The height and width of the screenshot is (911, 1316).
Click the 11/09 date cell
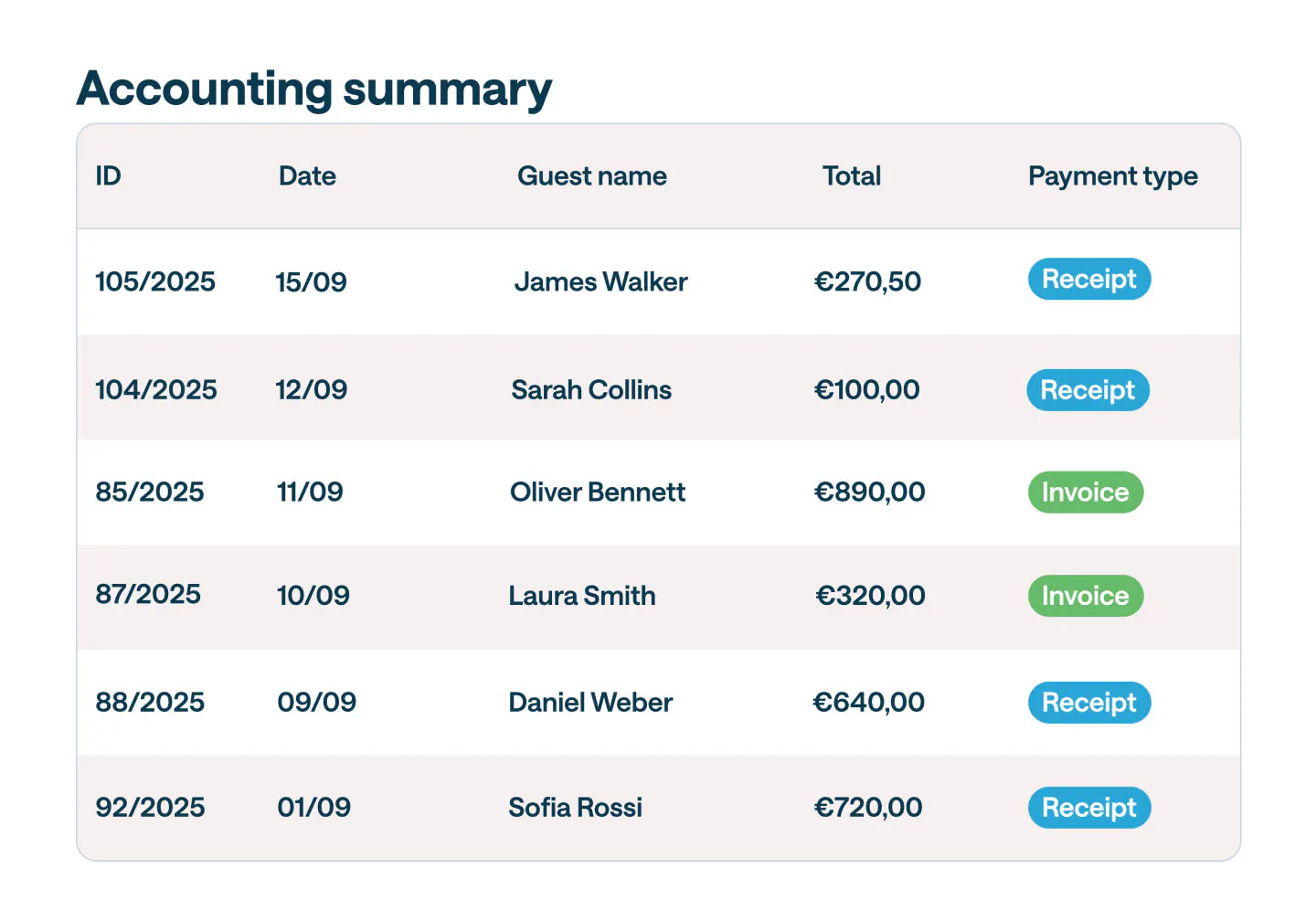point(310,493)
